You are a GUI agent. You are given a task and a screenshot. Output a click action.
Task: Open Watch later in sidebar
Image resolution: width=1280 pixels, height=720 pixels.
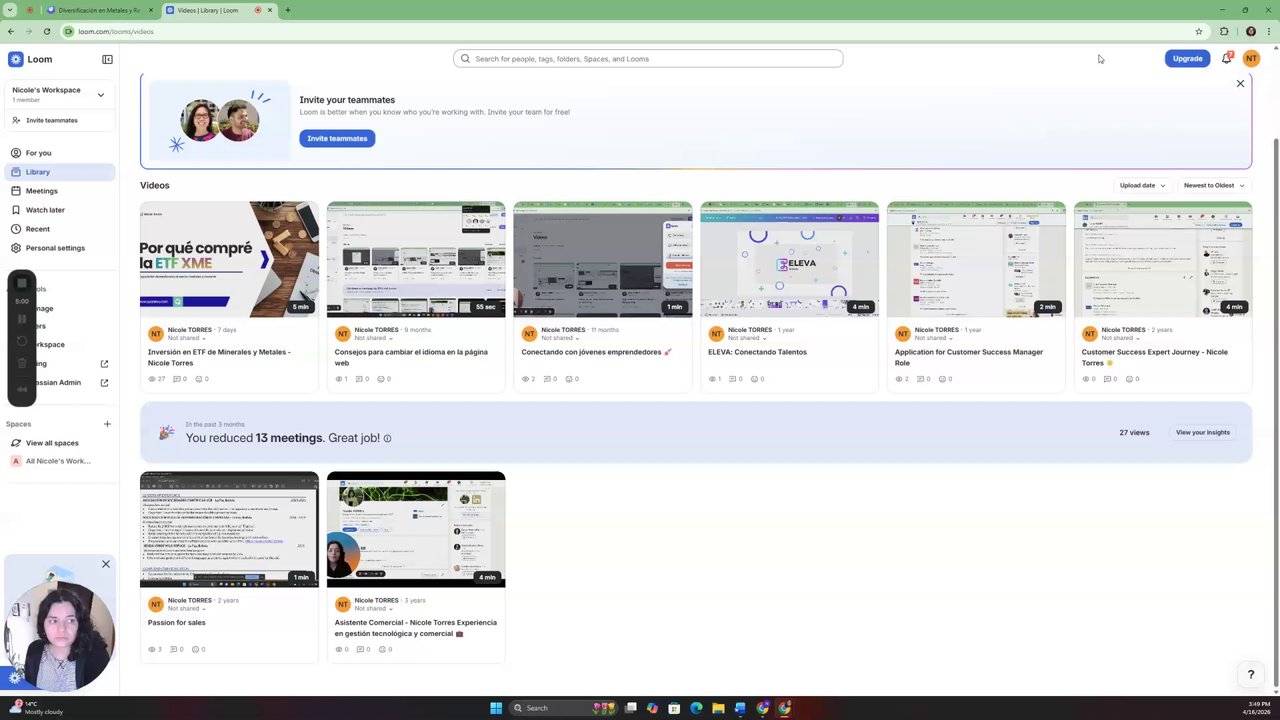pyautogui.click(x=58, y=210)
